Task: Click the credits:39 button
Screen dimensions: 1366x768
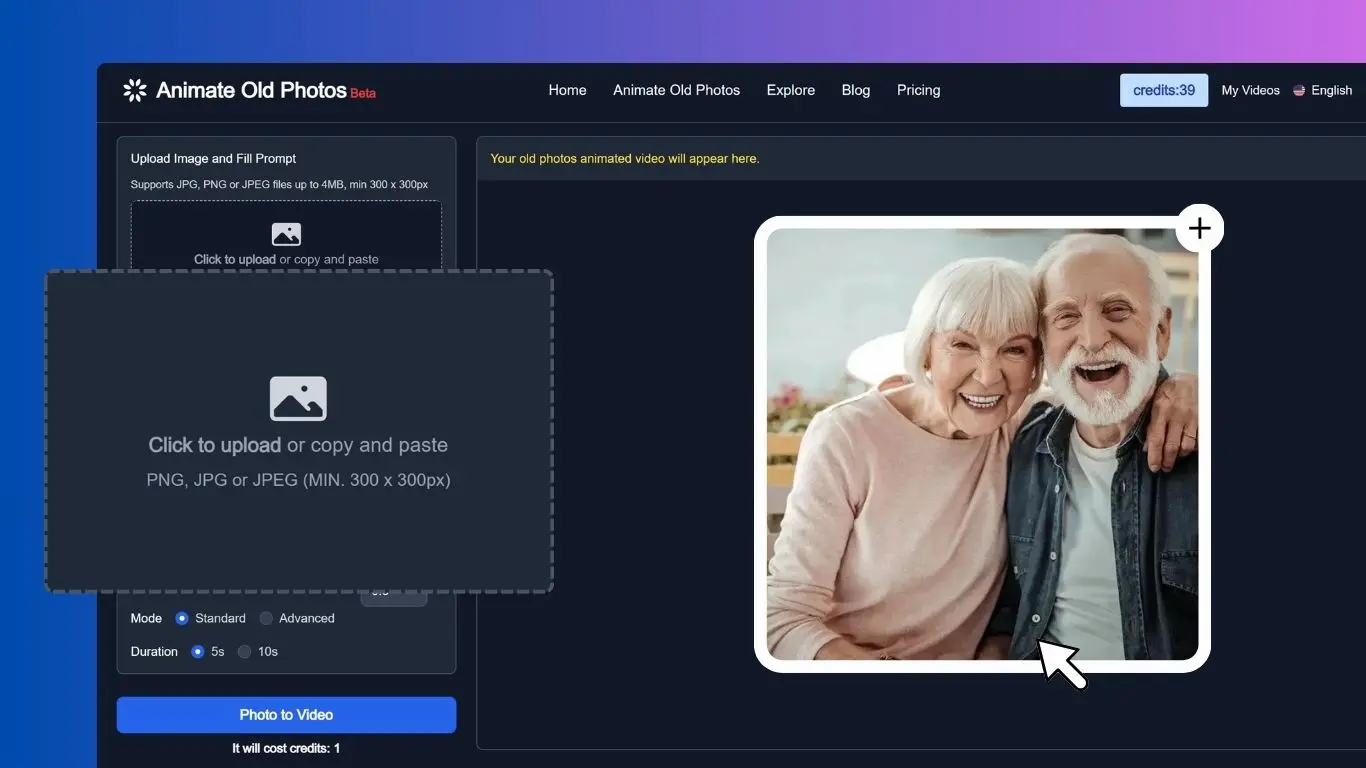Action: click(x=1164, y=90)
